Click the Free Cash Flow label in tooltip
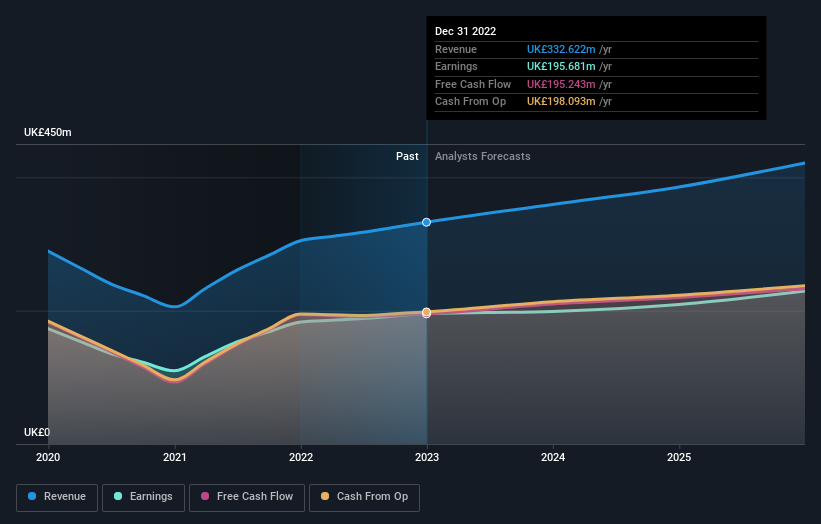Image resolution: width=821 pixels, height=524 pixels. [x=473, y=84]
